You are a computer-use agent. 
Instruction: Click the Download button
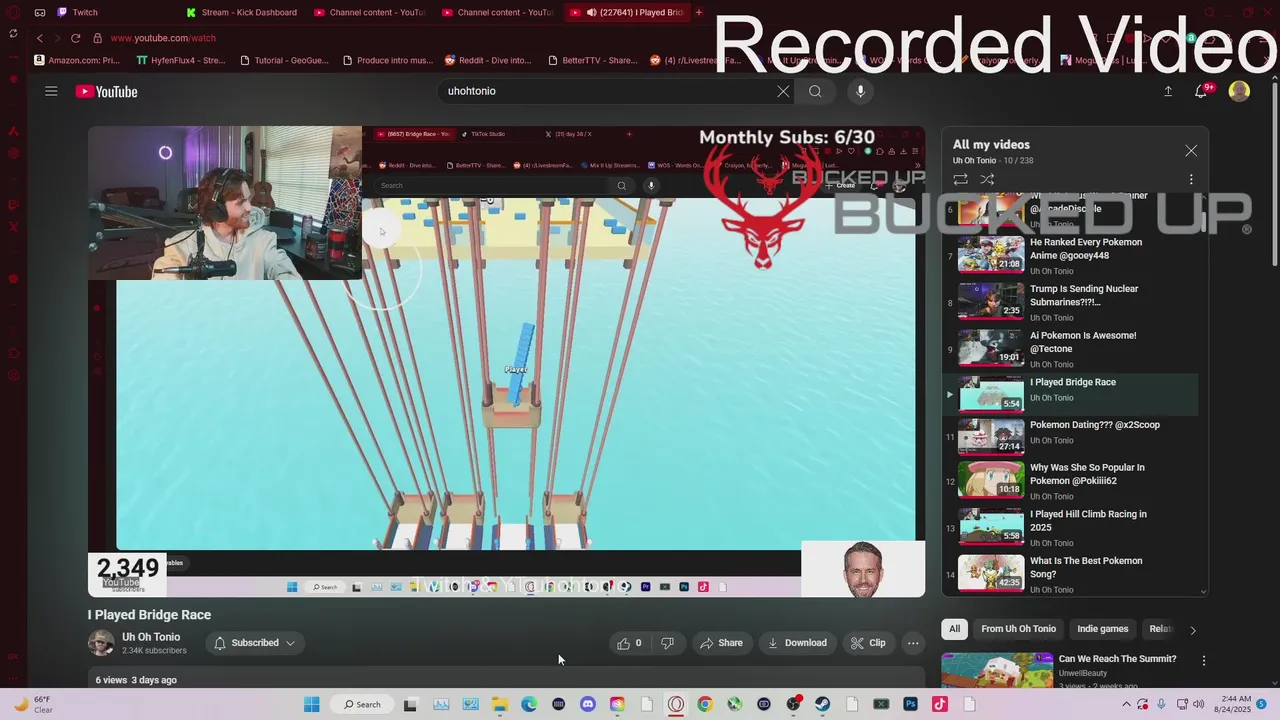(797, 643)
